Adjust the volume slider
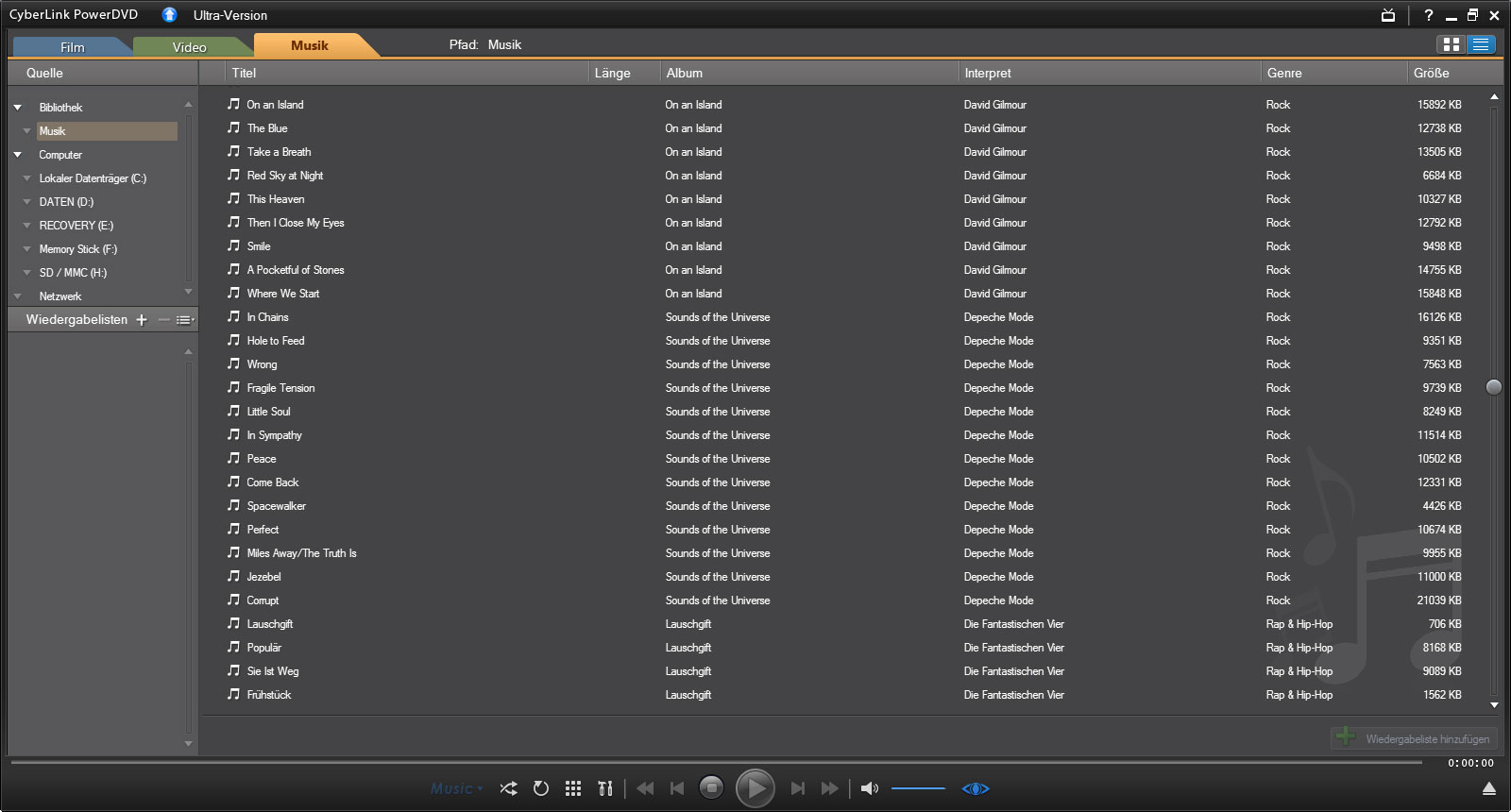 click(918, 788)
